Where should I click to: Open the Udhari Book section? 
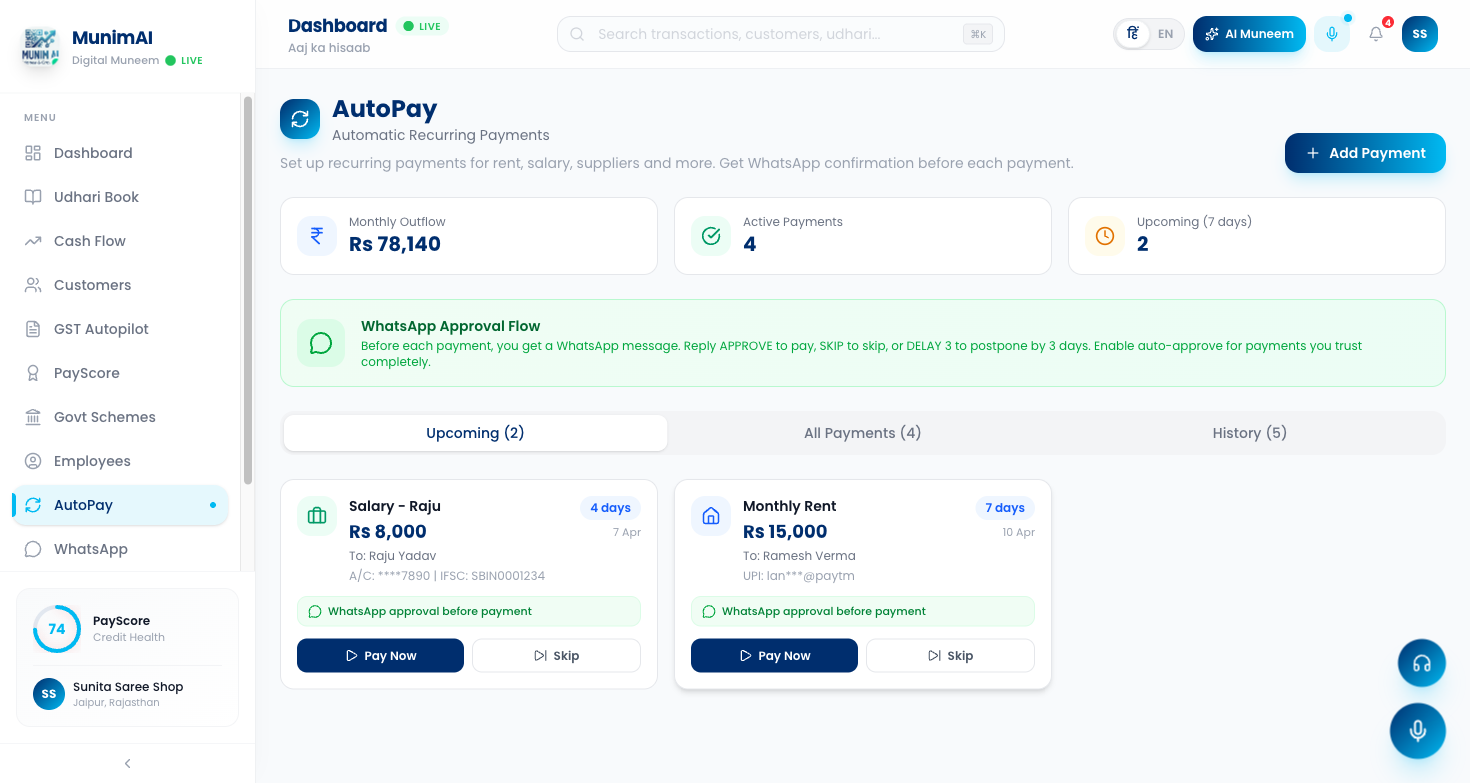tap(94, 196)
